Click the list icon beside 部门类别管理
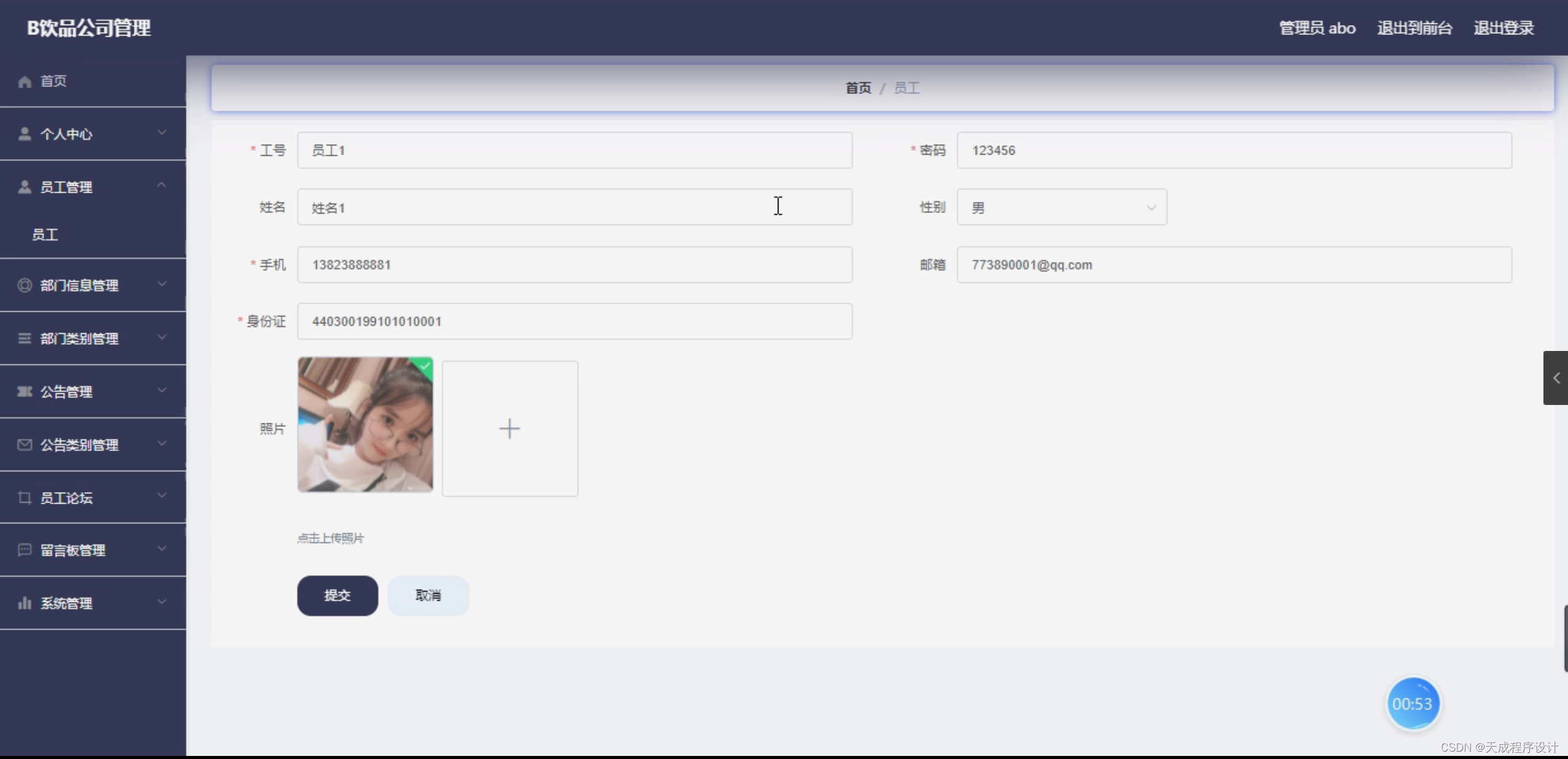The image size is (1568, 759). point(25,339)
